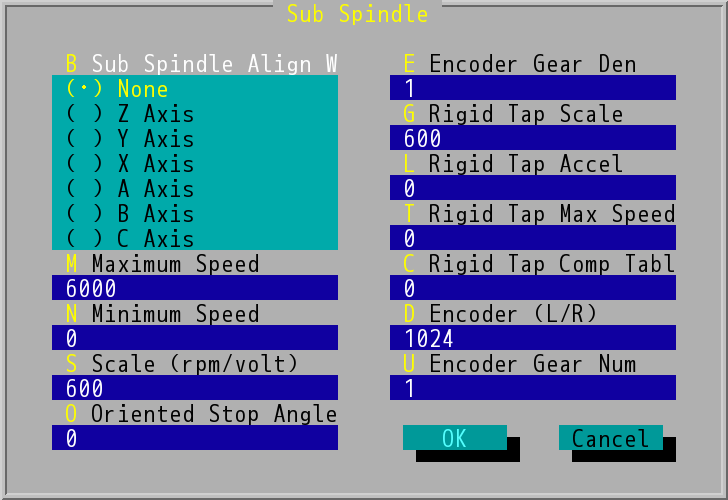
Task: Click the Rigid Tap Accel label
Action: [514, 163]
